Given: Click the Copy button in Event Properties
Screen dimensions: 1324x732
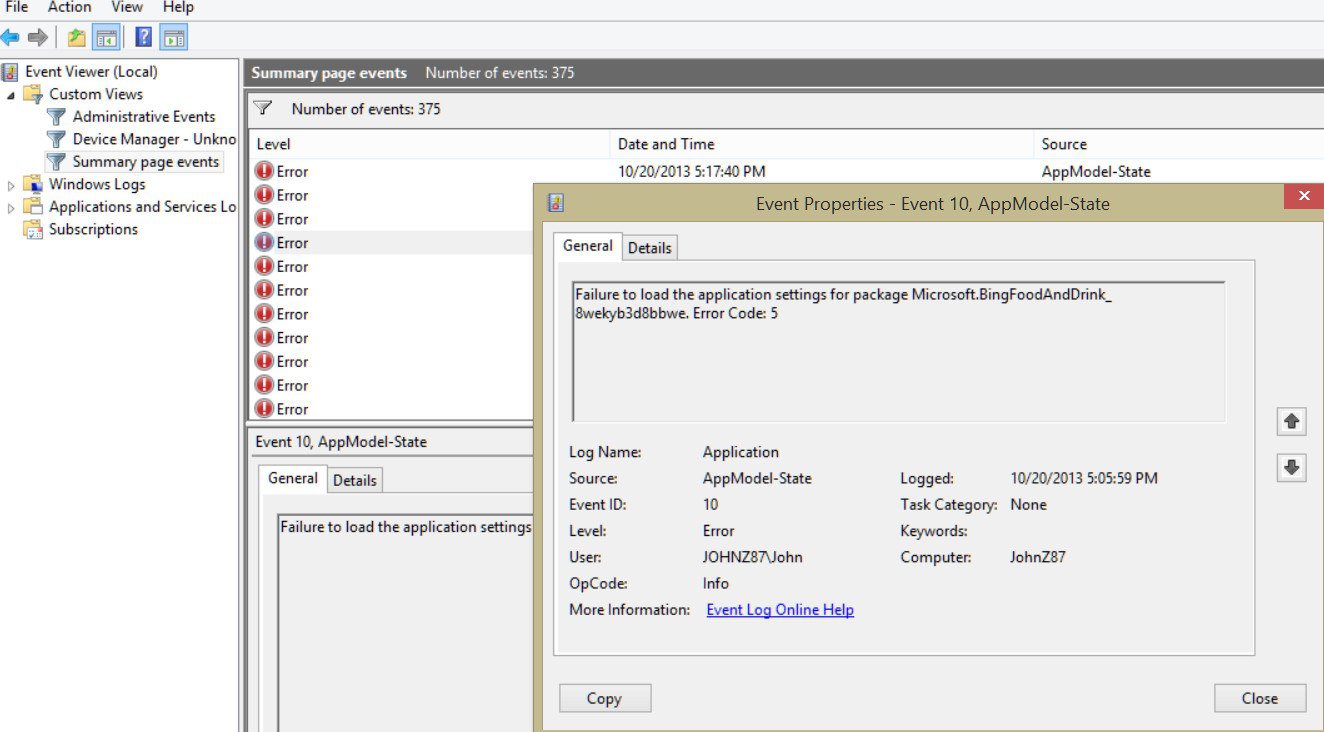Looking at the screenshot, I should (x=604, y=697).
